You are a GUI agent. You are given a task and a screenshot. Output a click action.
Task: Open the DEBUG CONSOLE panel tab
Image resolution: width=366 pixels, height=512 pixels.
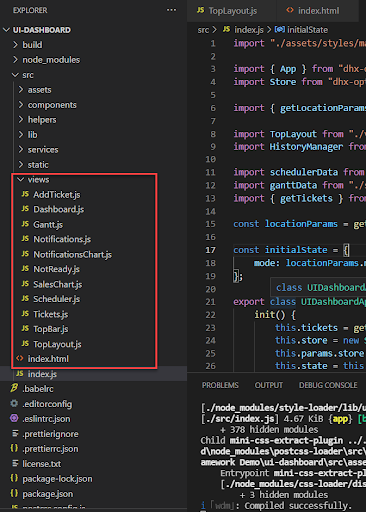pos(328,385)
